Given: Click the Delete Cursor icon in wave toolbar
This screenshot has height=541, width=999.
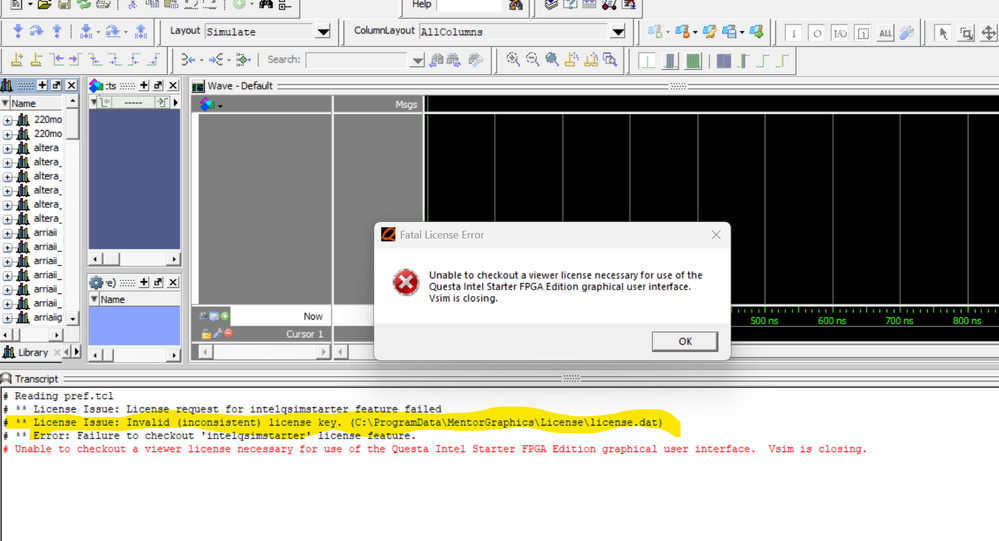Looking at the screenshot, I should tap(37, 60).
